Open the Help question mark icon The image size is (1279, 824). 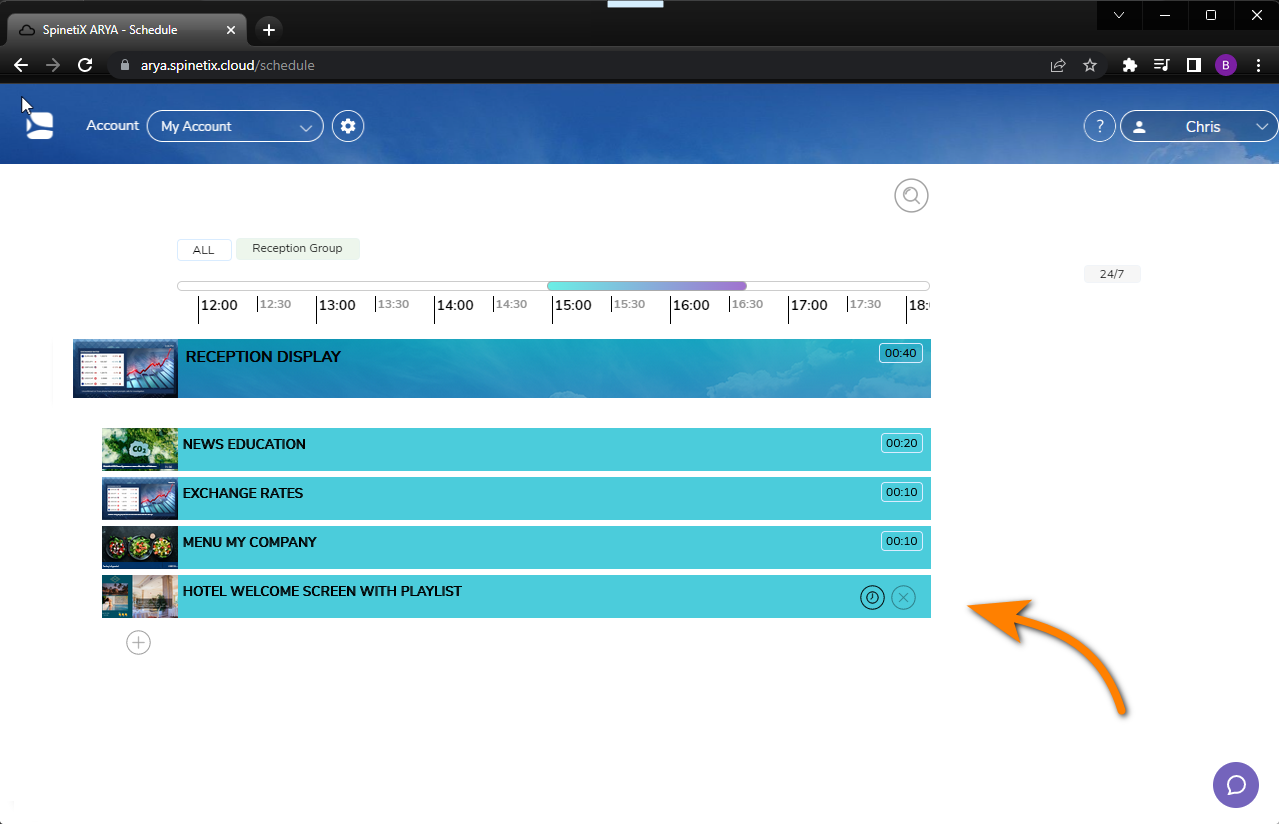(x=1099, y=126)
